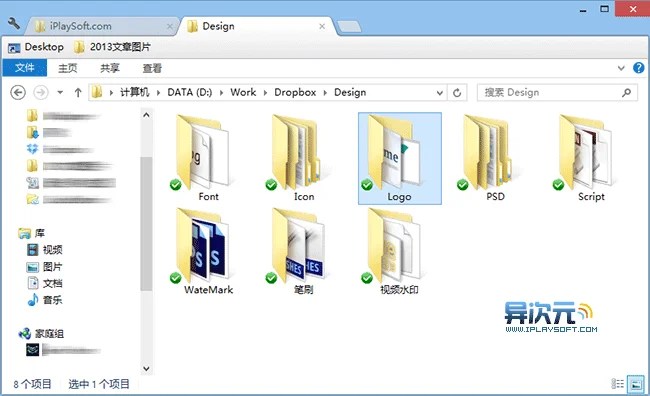This screenshot has height=396, width=650.
Task: Select Dropbox in the address path
Action: tap(295, 92)
